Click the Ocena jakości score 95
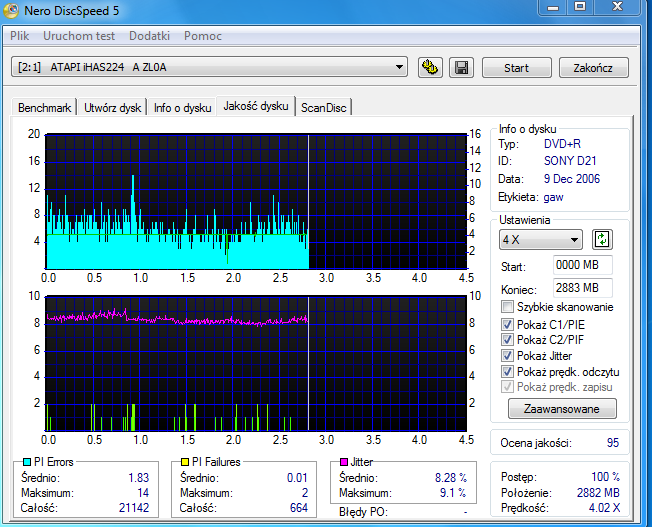Viewport: 652px width, 527px height. coord(612,443)
